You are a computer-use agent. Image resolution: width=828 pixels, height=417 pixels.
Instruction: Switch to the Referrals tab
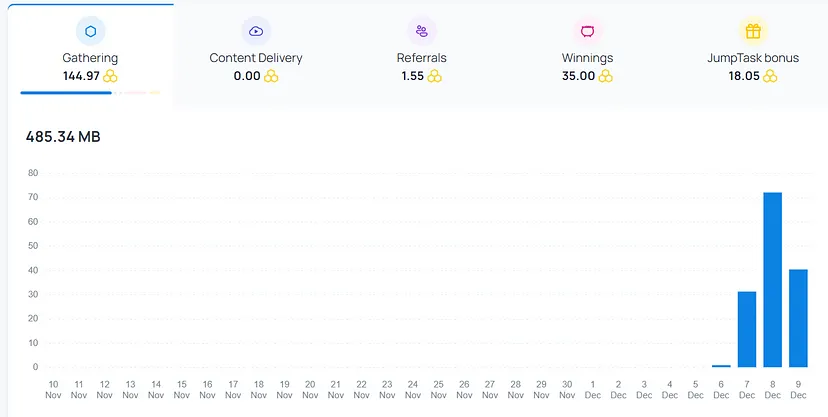[x=422, y=53]
